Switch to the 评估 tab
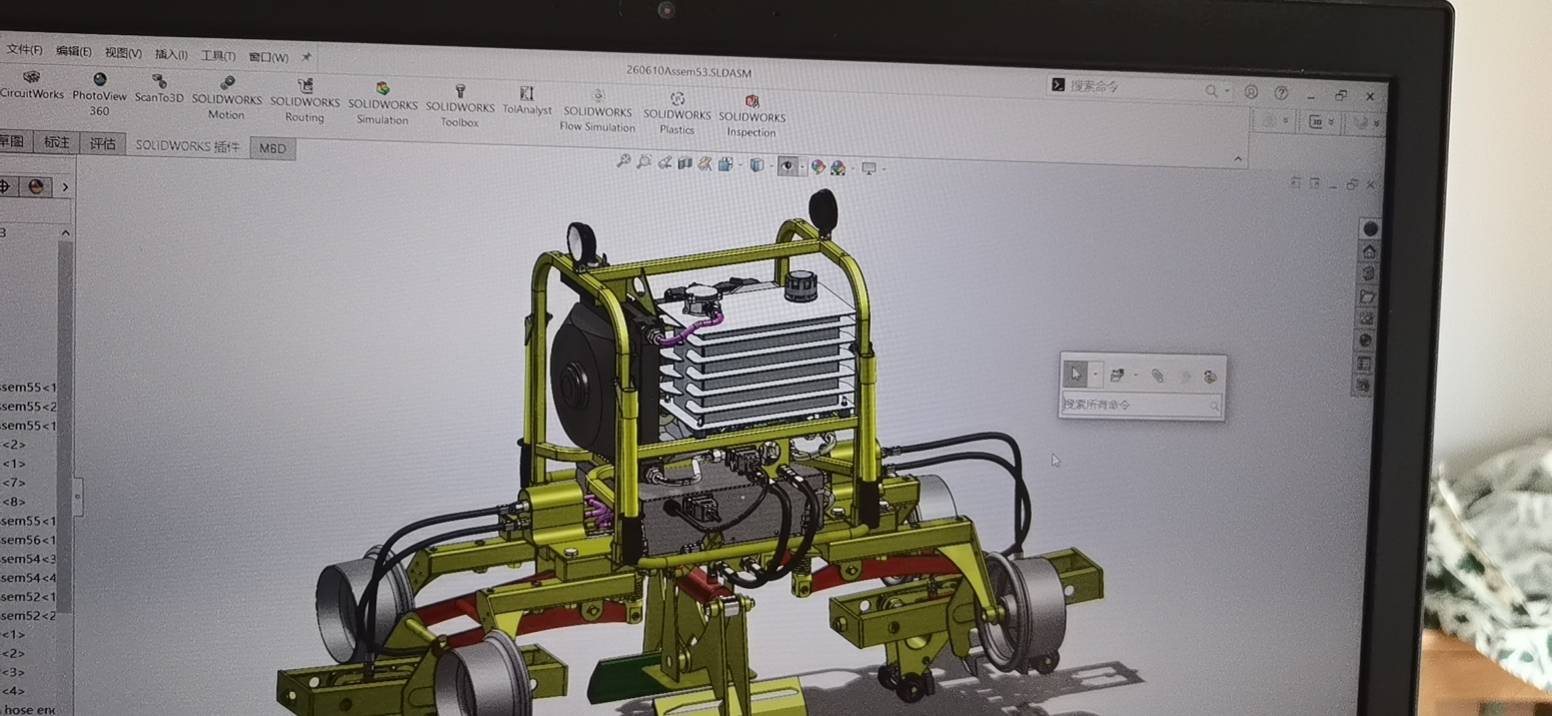 click(x=102, y=144)
